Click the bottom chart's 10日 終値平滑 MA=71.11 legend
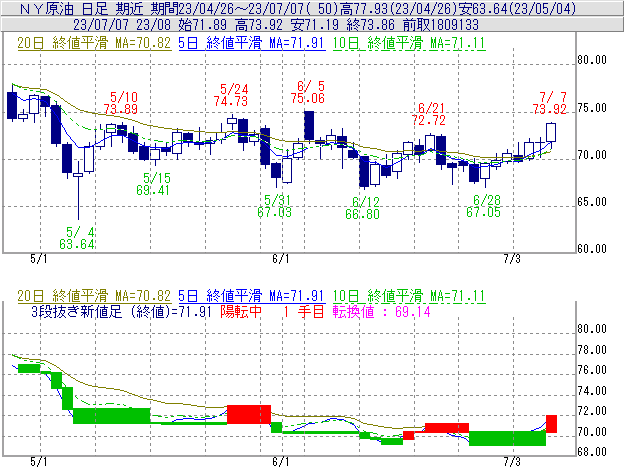Viewport: 624px width, 475px height. pos(409,296)
